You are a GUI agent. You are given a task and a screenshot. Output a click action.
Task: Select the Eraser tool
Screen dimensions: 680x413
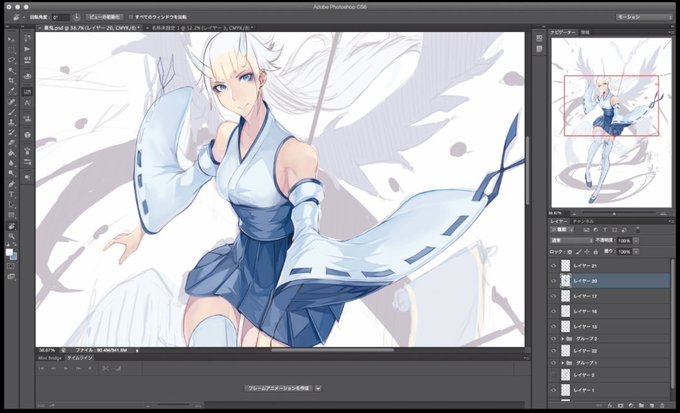click(12, 143)
